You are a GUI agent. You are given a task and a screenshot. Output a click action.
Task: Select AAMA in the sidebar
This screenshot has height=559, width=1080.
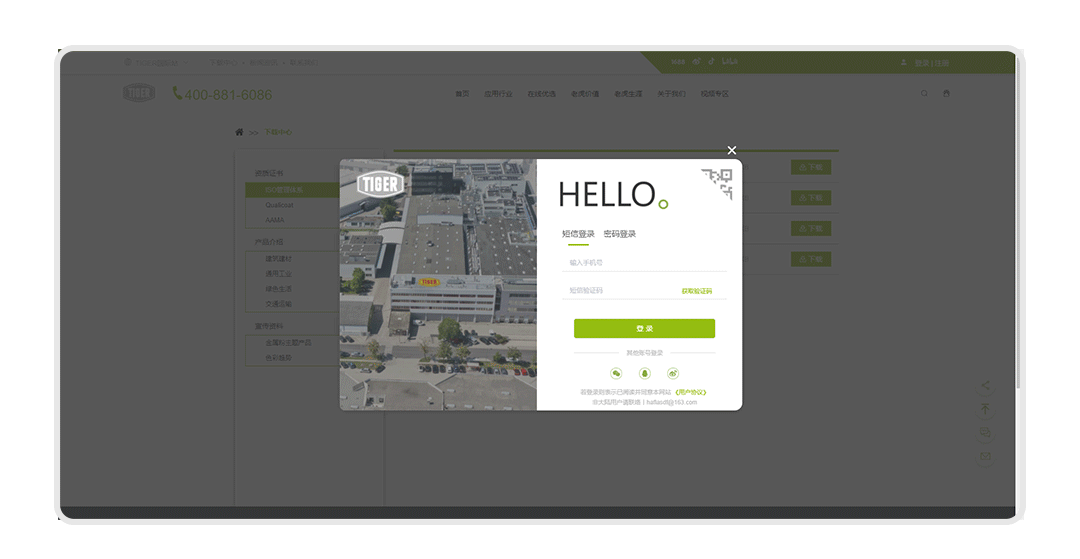[x=275, y=220]
